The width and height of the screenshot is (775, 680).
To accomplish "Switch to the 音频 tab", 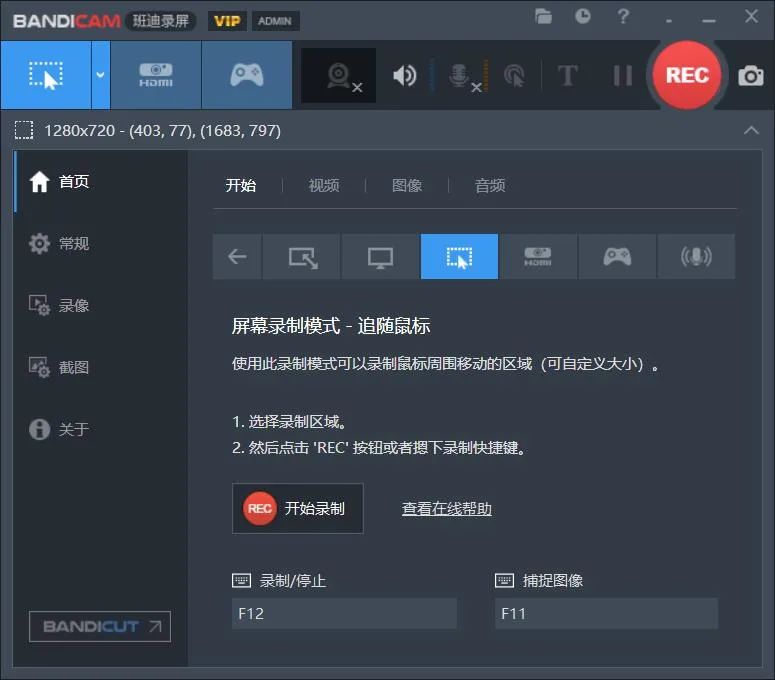I will click(490, 185).
